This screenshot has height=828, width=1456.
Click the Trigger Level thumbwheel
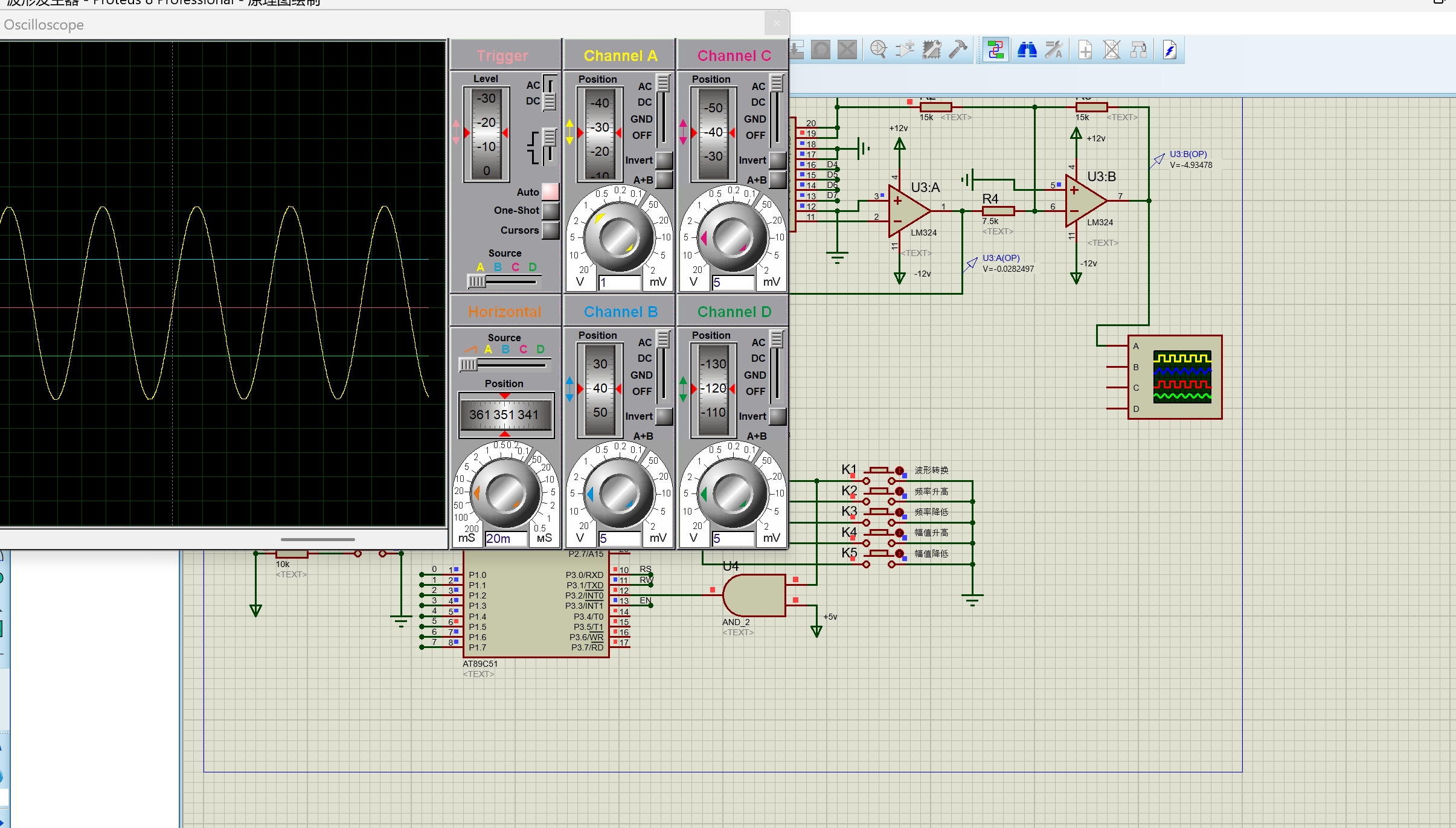click(486, 134)
